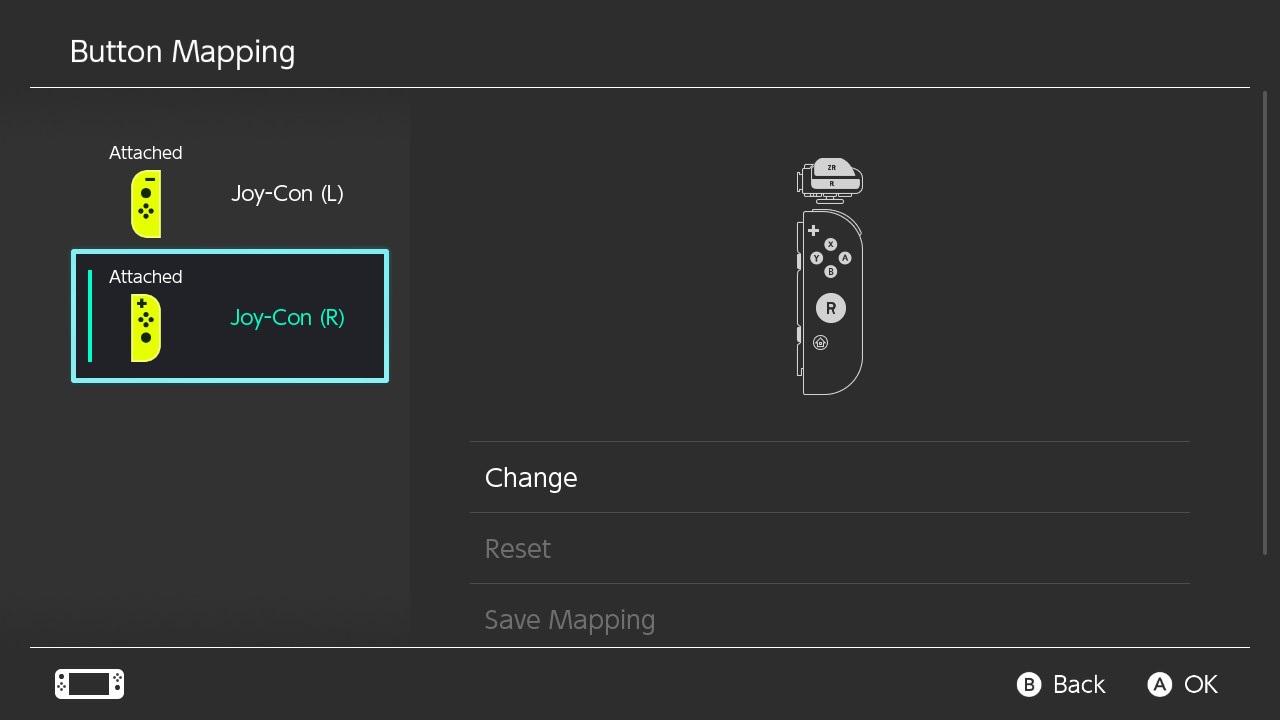Image resolution: width=1280 pixels, height=720 pixels.
Task: Select Joy-Con (R) from the controller list
Action: coord(287,318)
